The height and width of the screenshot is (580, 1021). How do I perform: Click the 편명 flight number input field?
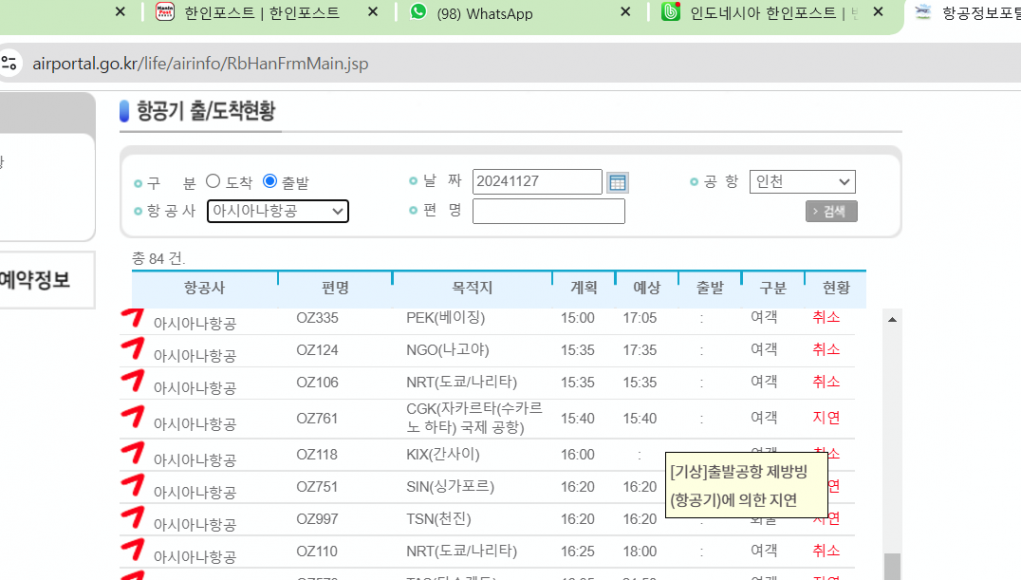(x=548, y=211)
